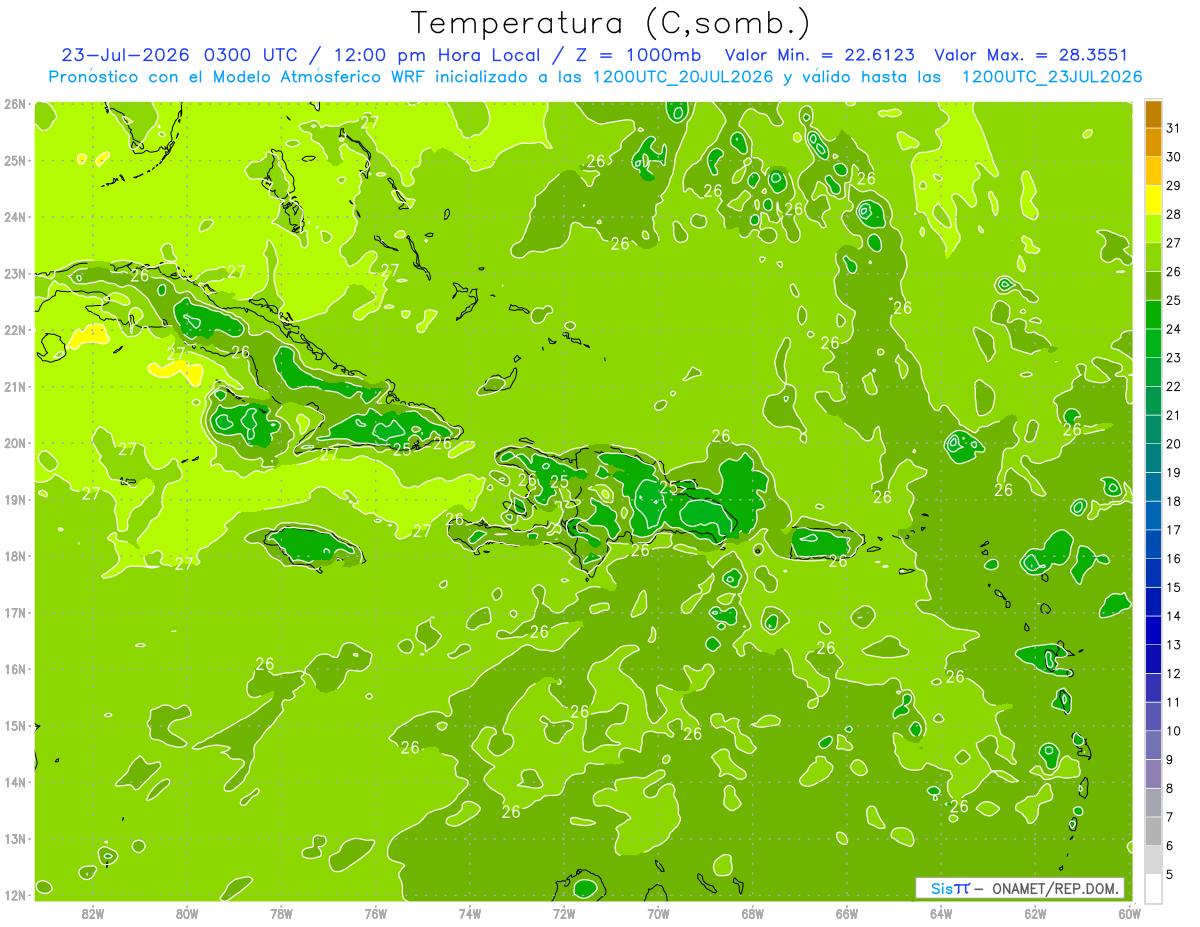1200x927 pixels.
Task: Click the 16N latitude axis label
Action: point(14,669)
